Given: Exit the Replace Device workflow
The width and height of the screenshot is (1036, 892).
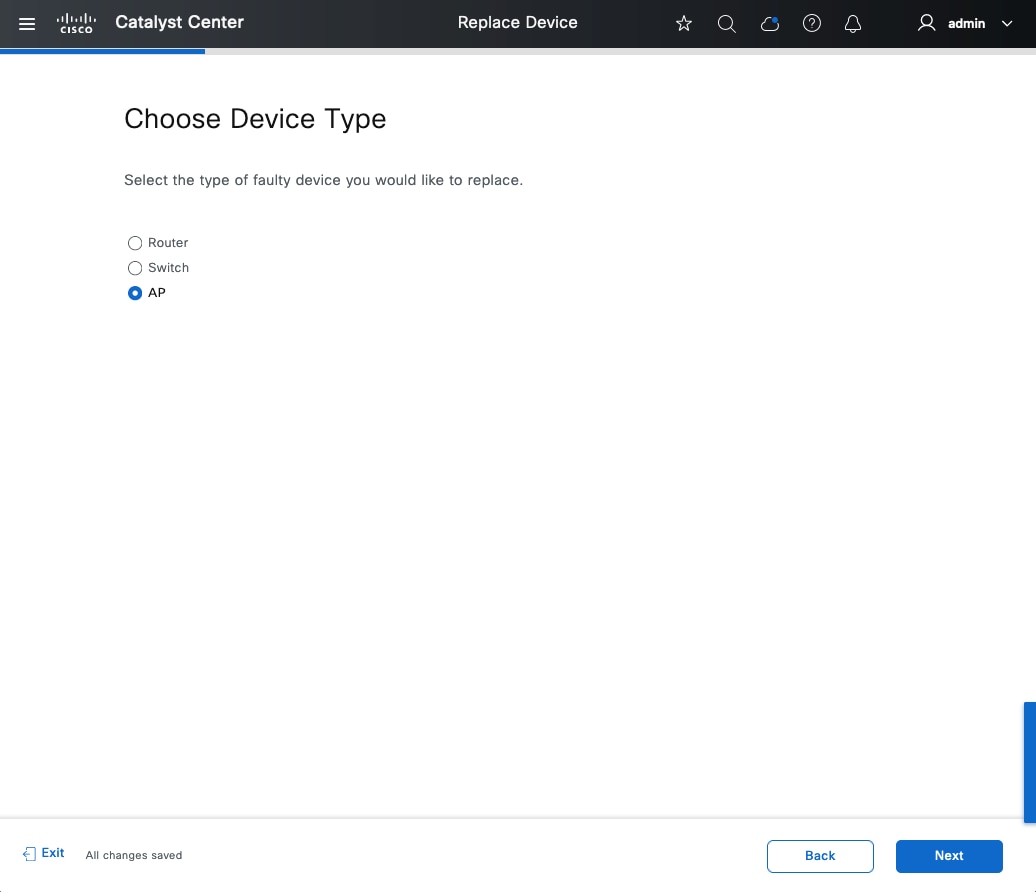Looking at the screenshot, I should click(x=44, y=854).
